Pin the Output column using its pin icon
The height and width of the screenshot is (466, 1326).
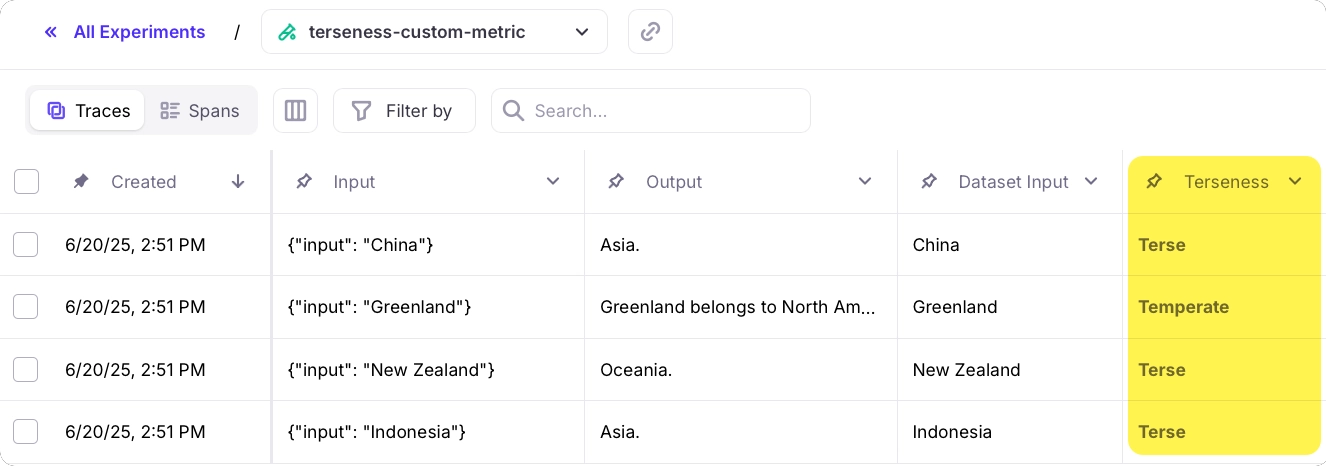tap(616, 182)
